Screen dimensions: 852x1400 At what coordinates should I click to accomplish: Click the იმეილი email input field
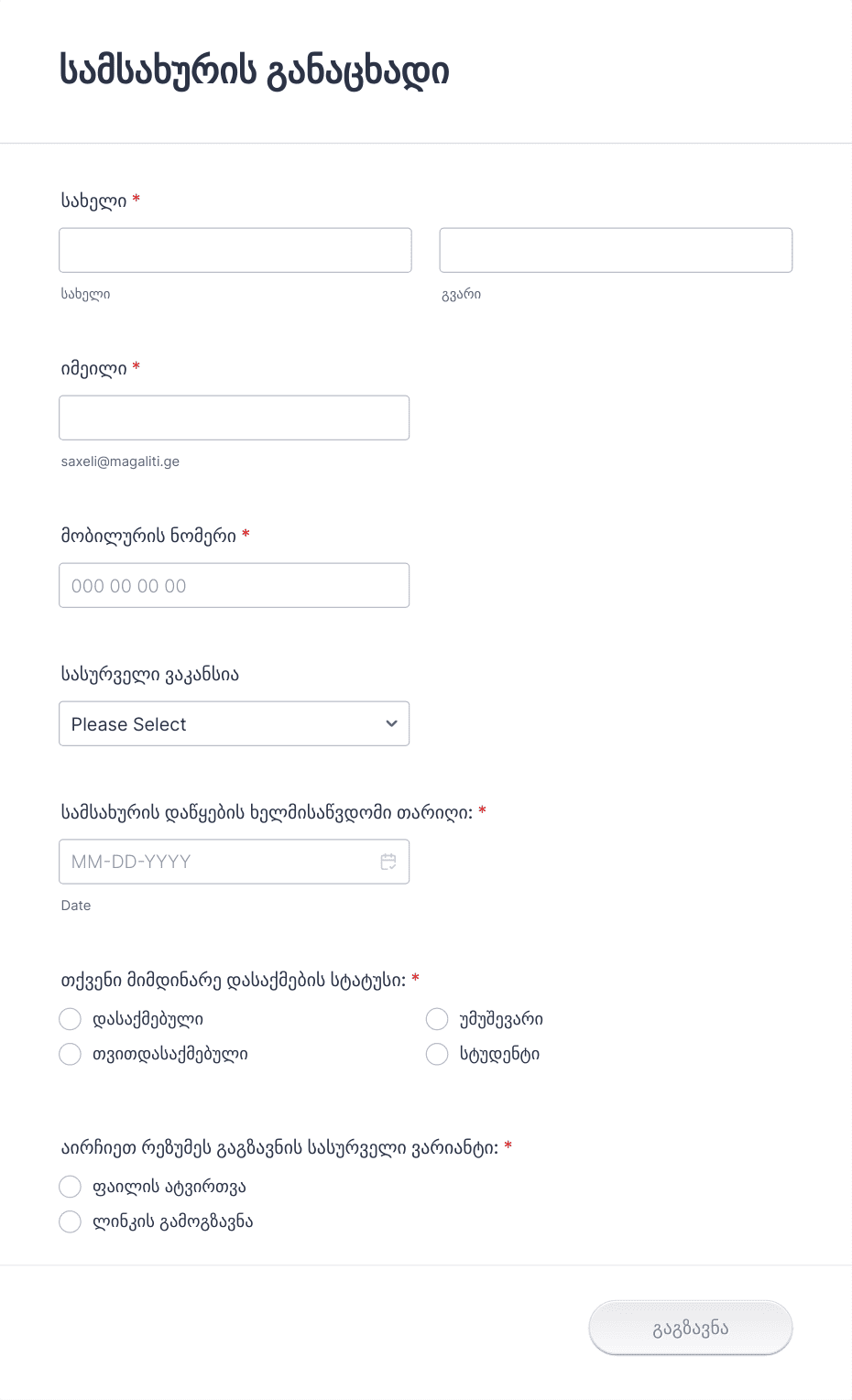(x=234, y=418)
